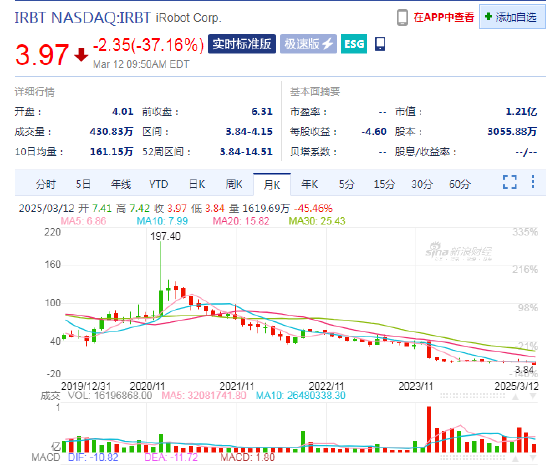The height and width of the screenshot is (465, 550).
Task: Switch to the 年K chart tab
Action: (310, 184)
